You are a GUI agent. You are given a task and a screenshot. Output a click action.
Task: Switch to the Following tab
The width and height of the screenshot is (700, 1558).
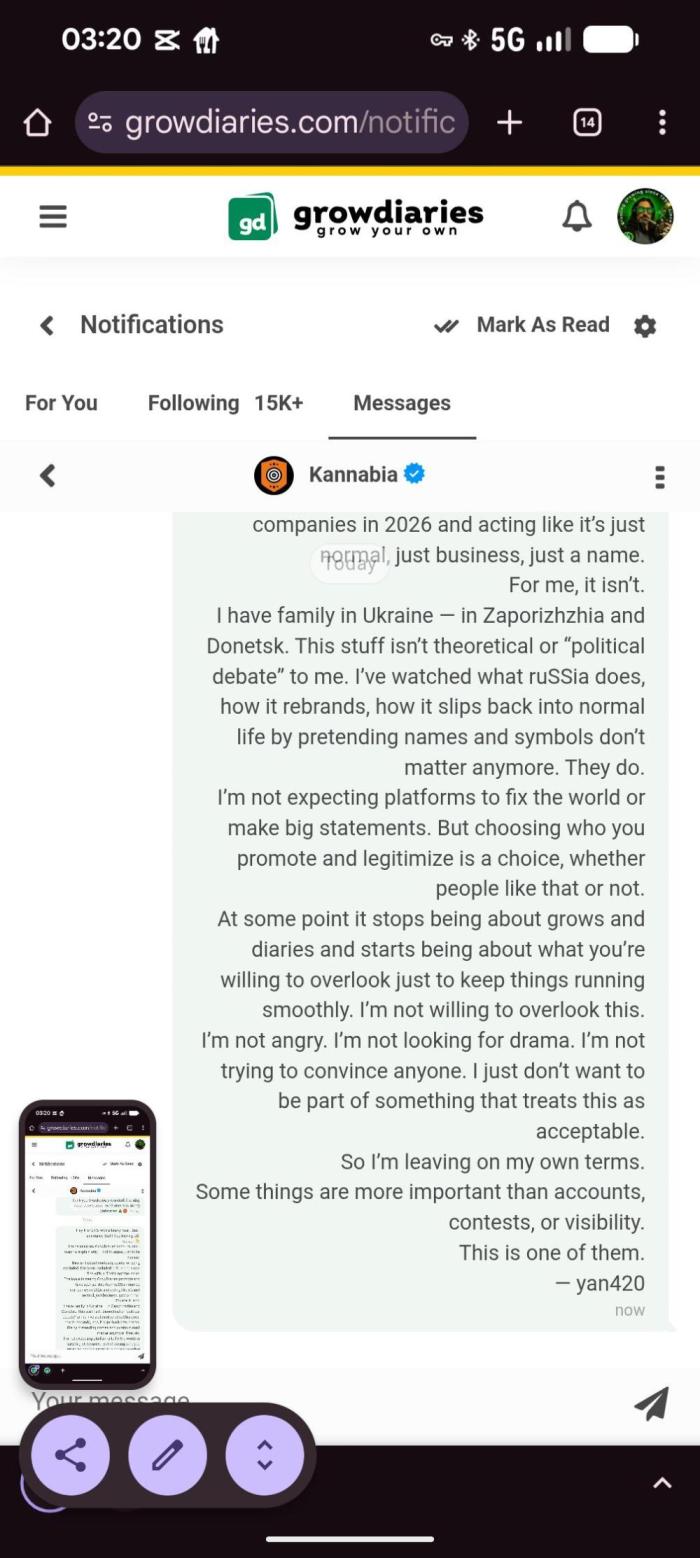point(193,403)
